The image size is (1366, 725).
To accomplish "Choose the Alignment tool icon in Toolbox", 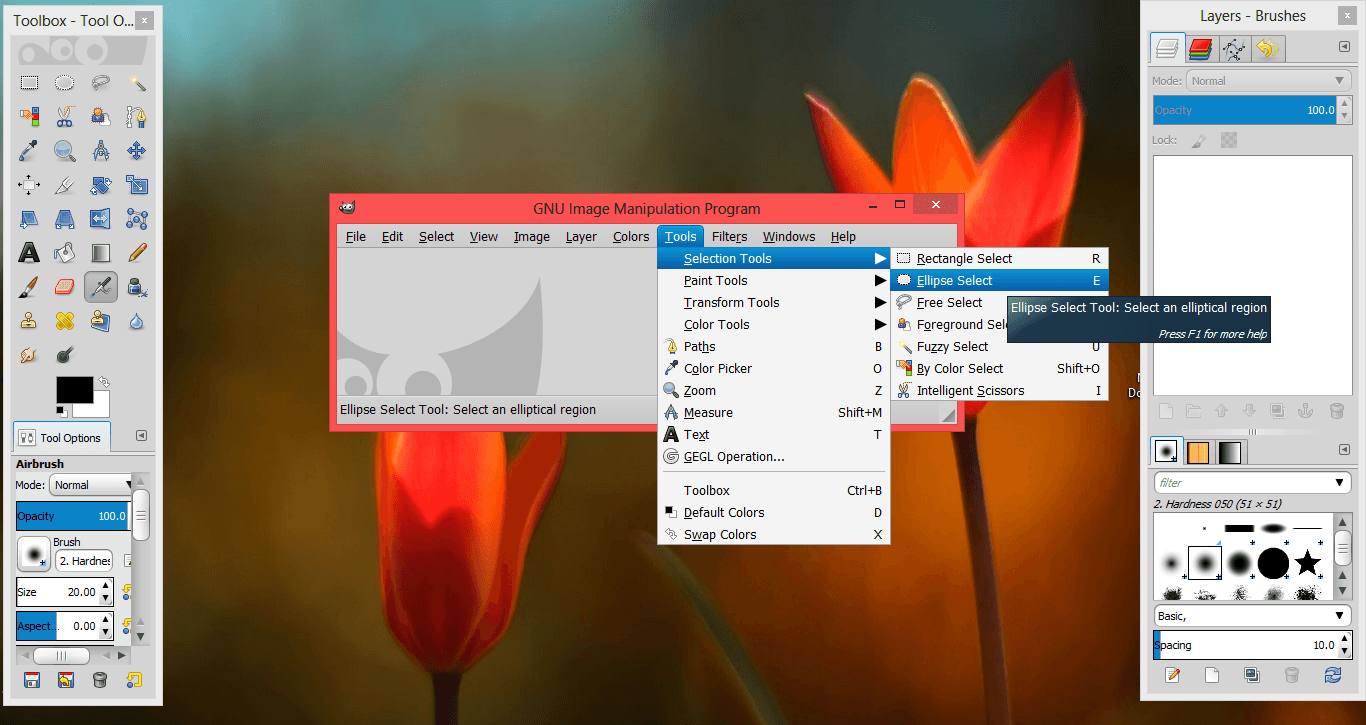I will [x=29, y=185].
